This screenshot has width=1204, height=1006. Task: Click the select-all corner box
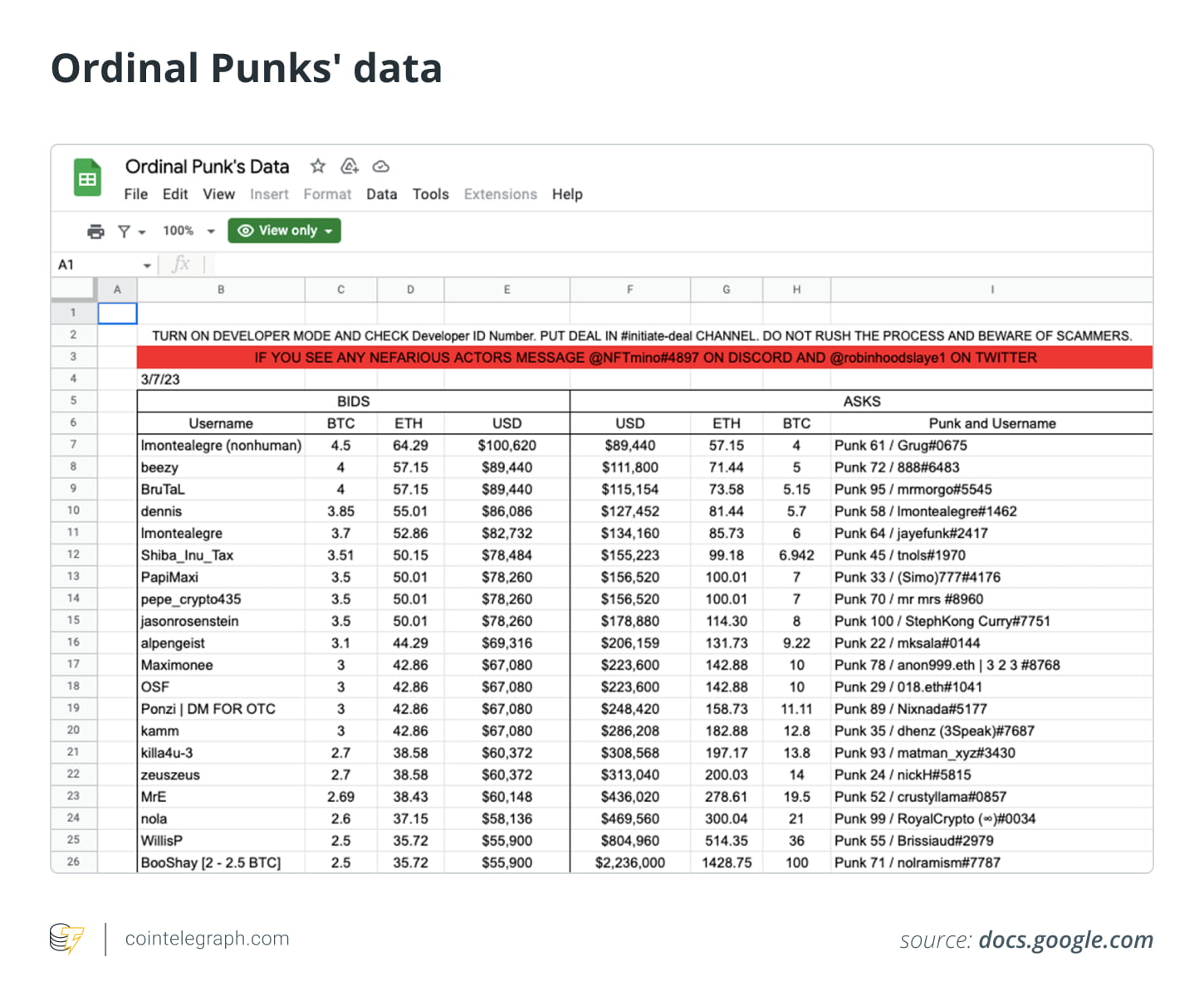(x=74, y=290)
